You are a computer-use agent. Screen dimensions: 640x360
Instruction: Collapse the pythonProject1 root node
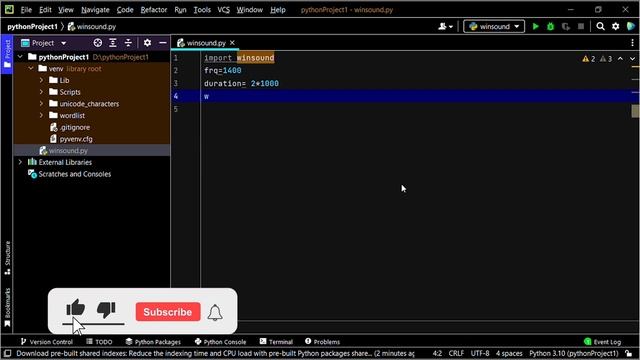coord(20,57)
